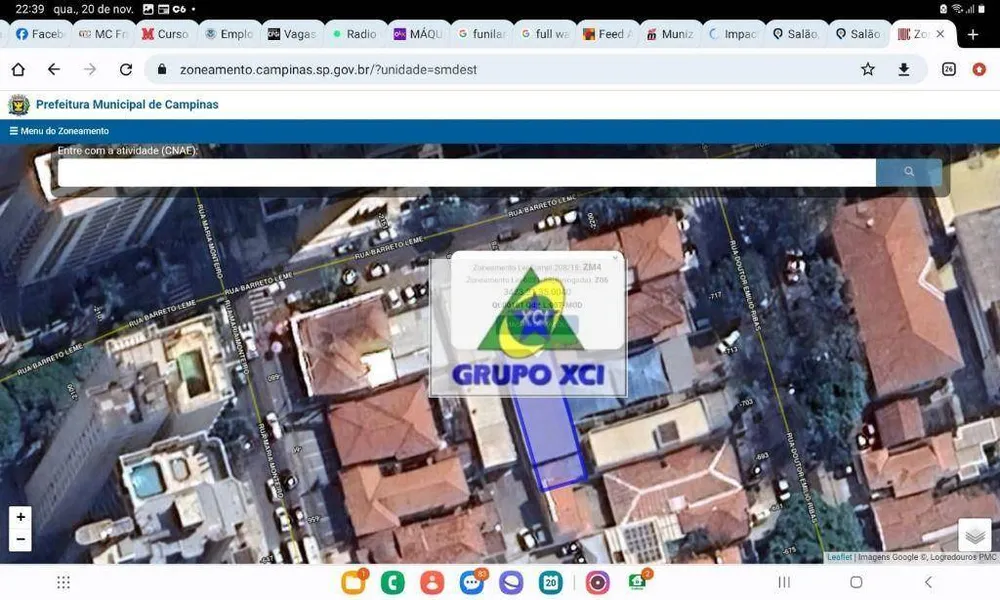This screenshot has width=1000, height=600.
Task: Go to browser home page icon
Action: pyautogui.click(x=18, y=70)
